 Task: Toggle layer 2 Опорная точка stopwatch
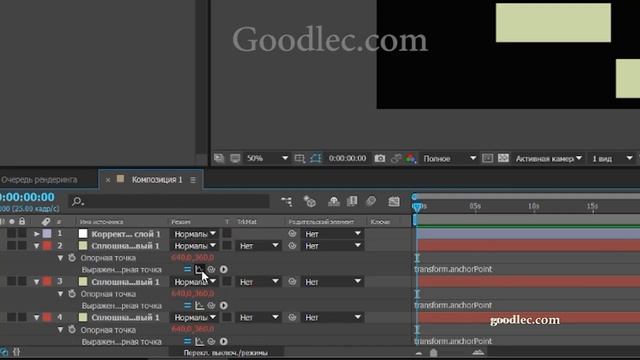[72, 258]
